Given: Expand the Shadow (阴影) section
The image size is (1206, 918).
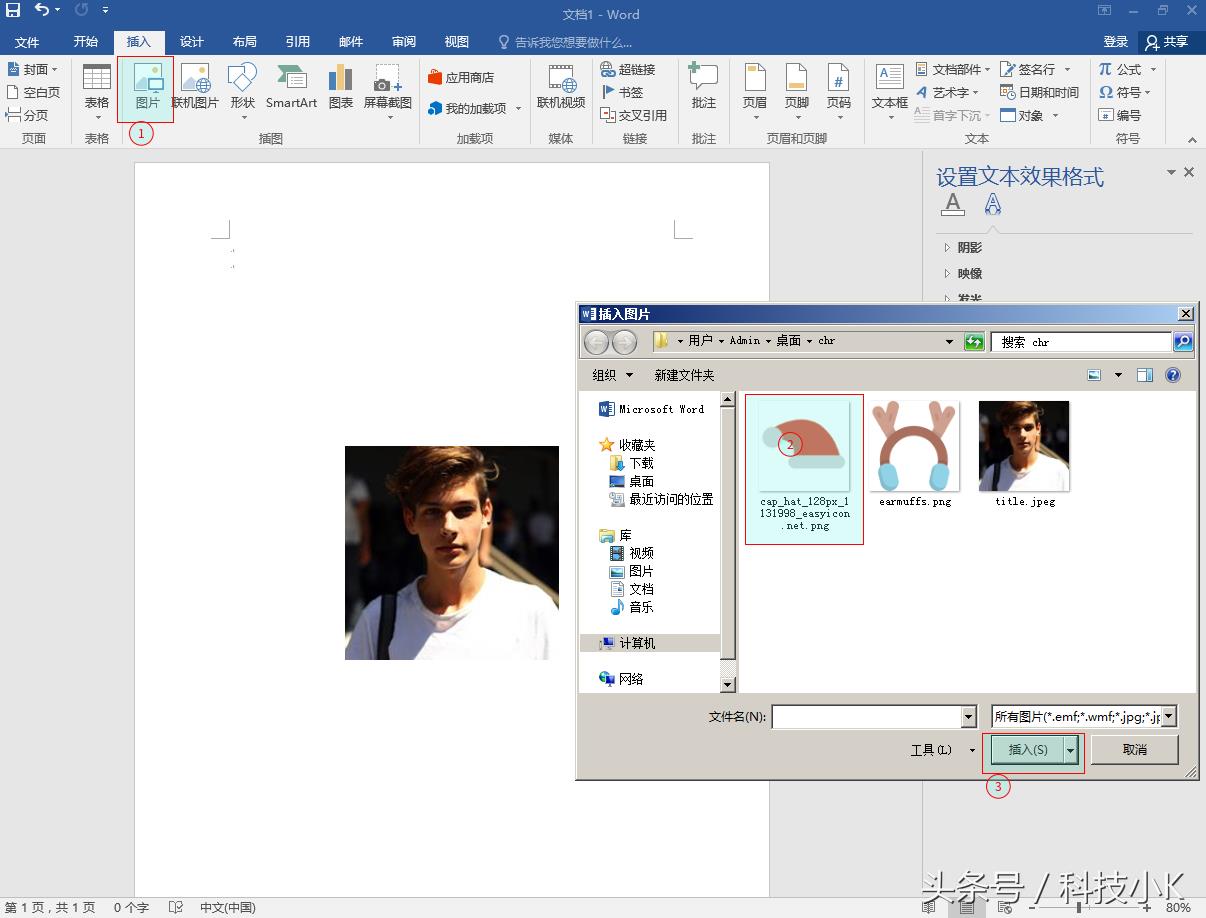Looking at the screenshot, I should (968, 248).
